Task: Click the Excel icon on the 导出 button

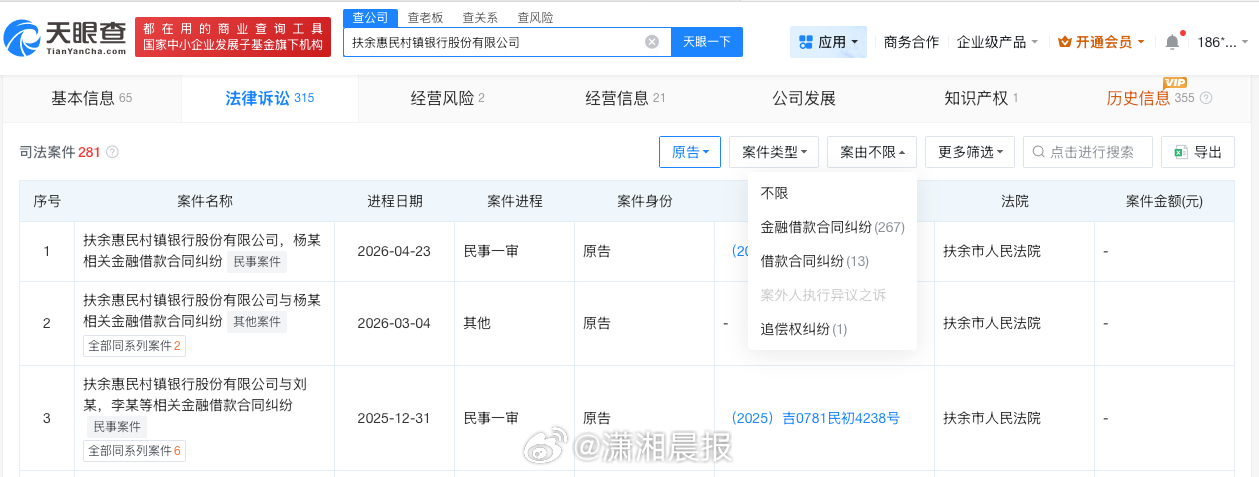Action: [x=1181, y=152]
